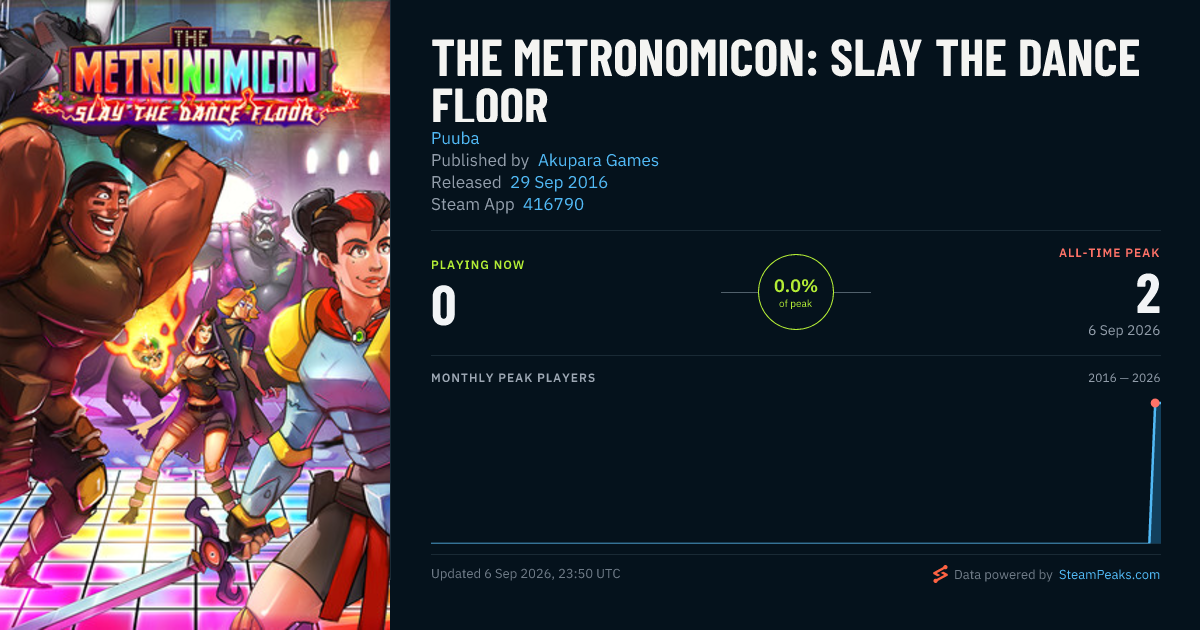
Task: Click the 6 Sep 2026 peak date
Action: 1124,330
